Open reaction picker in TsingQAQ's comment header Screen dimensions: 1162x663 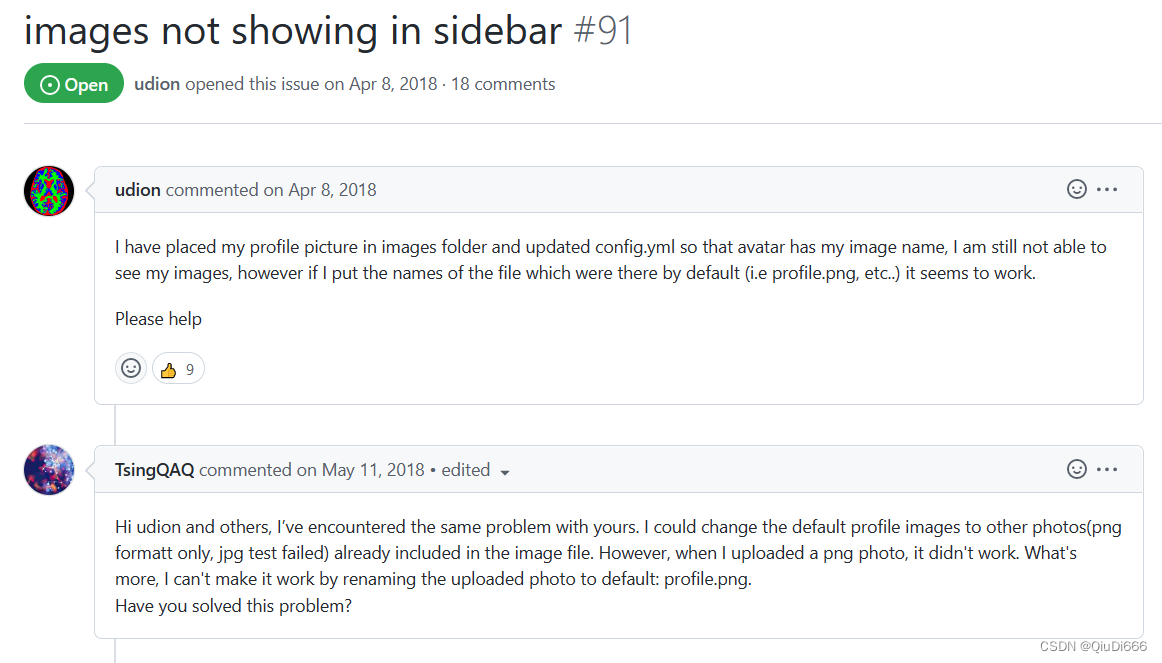pyautogui.click(x=1077, y=469)
